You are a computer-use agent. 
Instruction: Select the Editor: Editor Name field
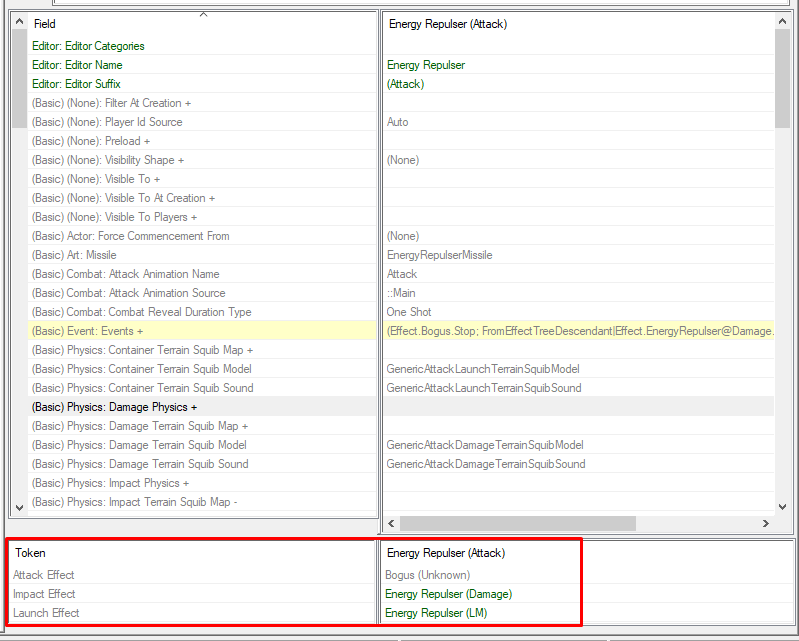(202, 65)
